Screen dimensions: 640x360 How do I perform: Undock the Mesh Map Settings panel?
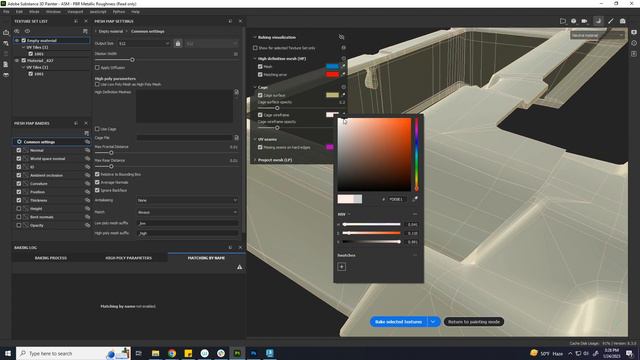(x=230, y=21)
